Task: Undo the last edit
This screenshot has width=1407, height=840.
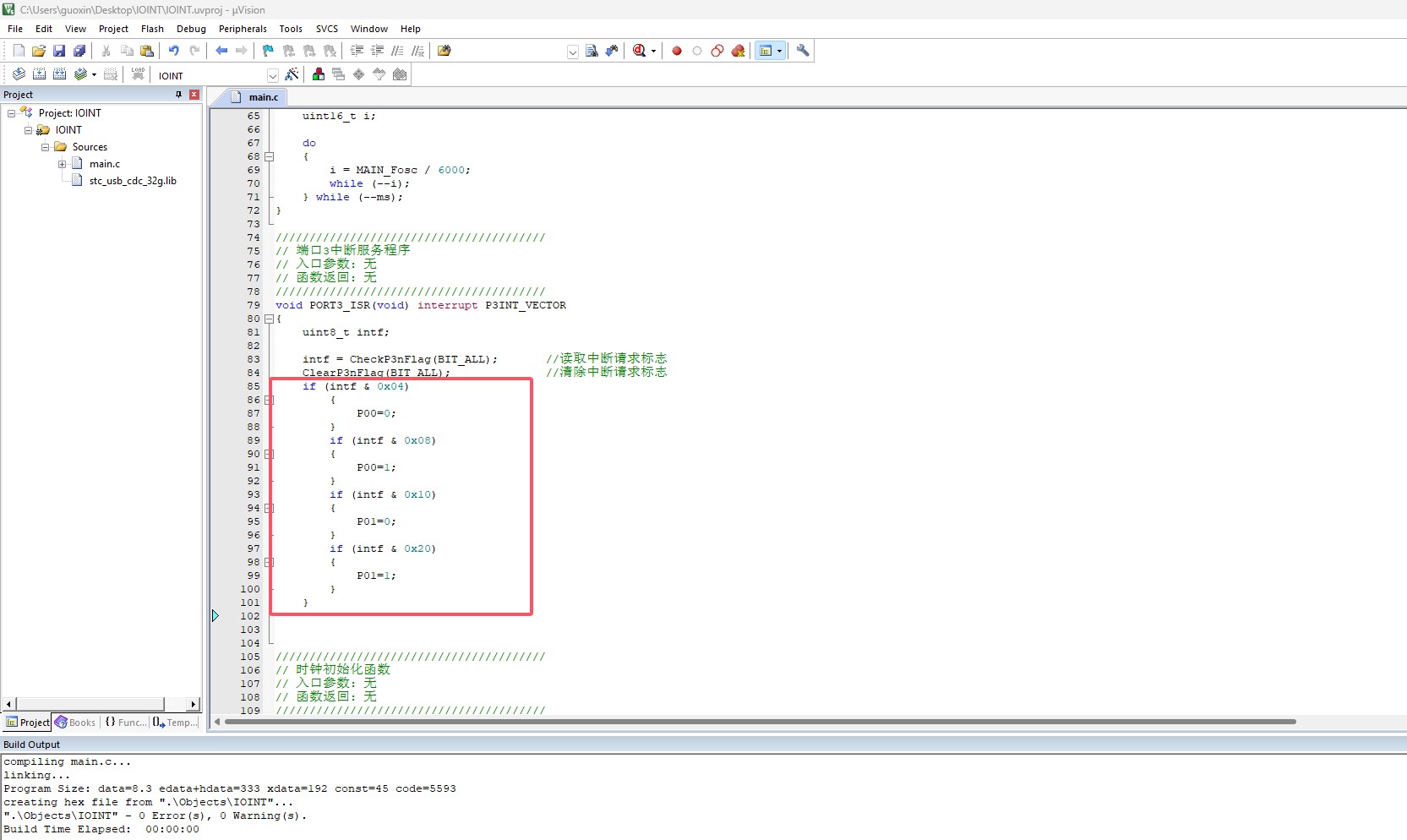Action: pyautogui.click(x=173, y=51)
